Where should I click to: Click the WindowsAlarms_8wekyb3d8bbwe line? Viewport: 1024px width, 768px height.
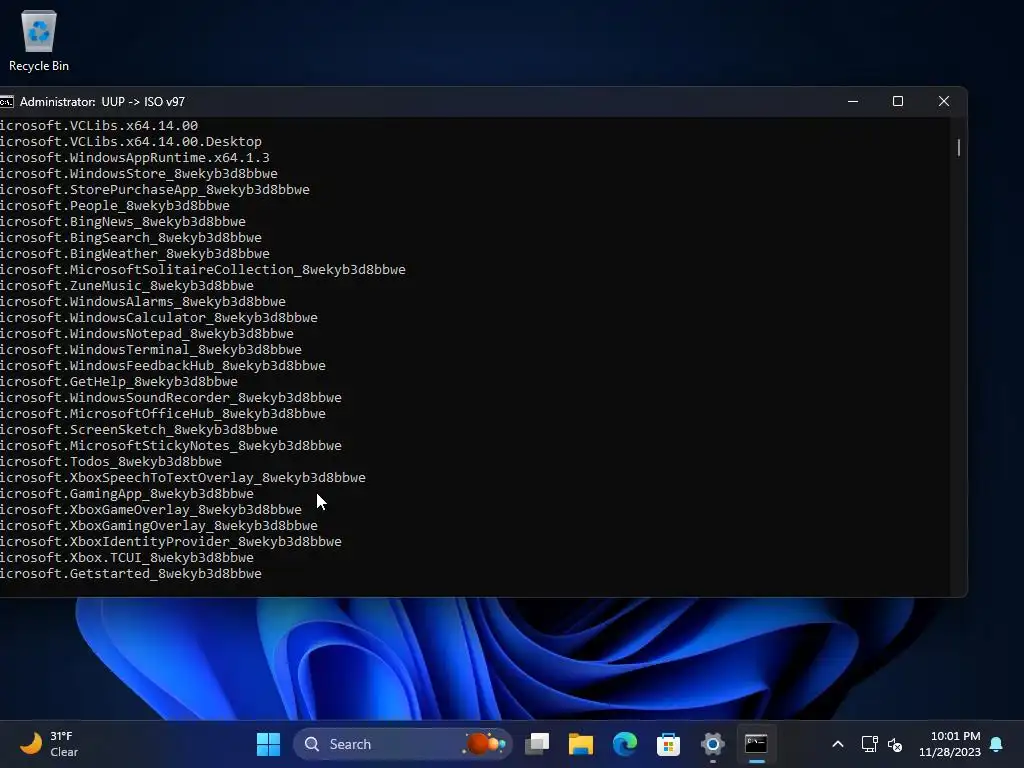pyautogui.click(x=142, y=302)
